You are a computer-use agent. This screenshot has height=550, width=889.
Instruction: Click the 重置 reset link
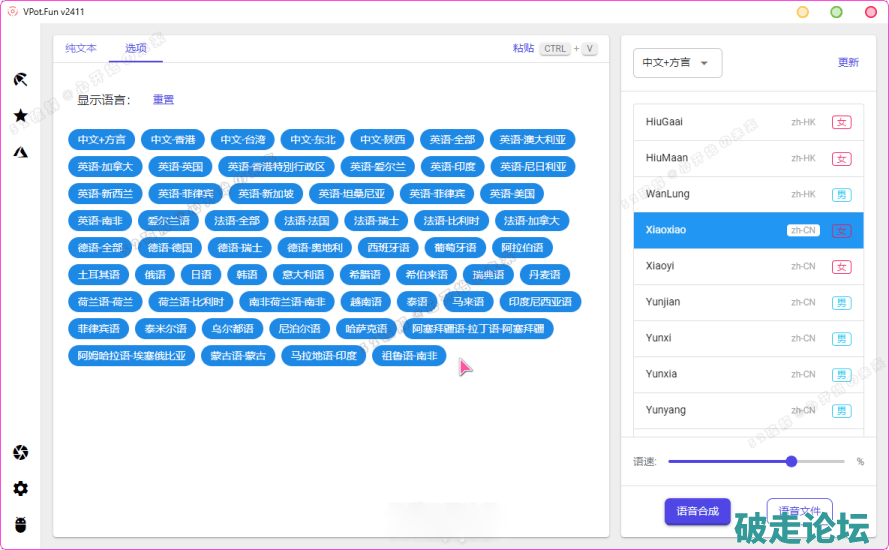(x=163, y=100)
